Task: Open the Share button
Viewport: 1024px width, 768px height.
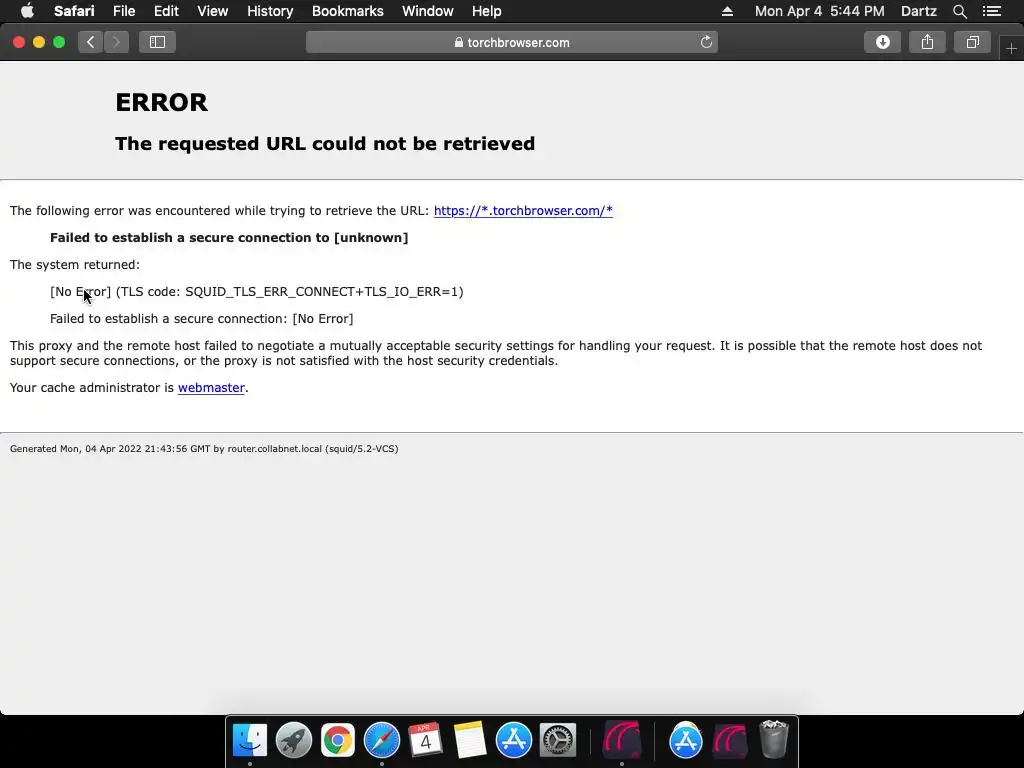Action: click(x=927, y=42)
